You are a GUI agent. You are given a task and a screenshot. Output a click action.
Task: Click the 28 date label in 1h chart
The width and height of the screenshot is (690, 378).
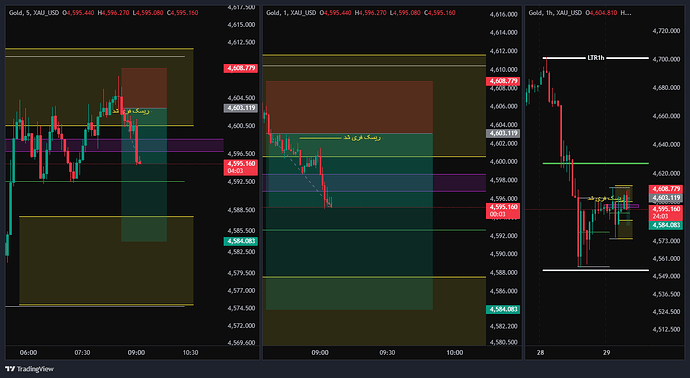coord(540,352)
